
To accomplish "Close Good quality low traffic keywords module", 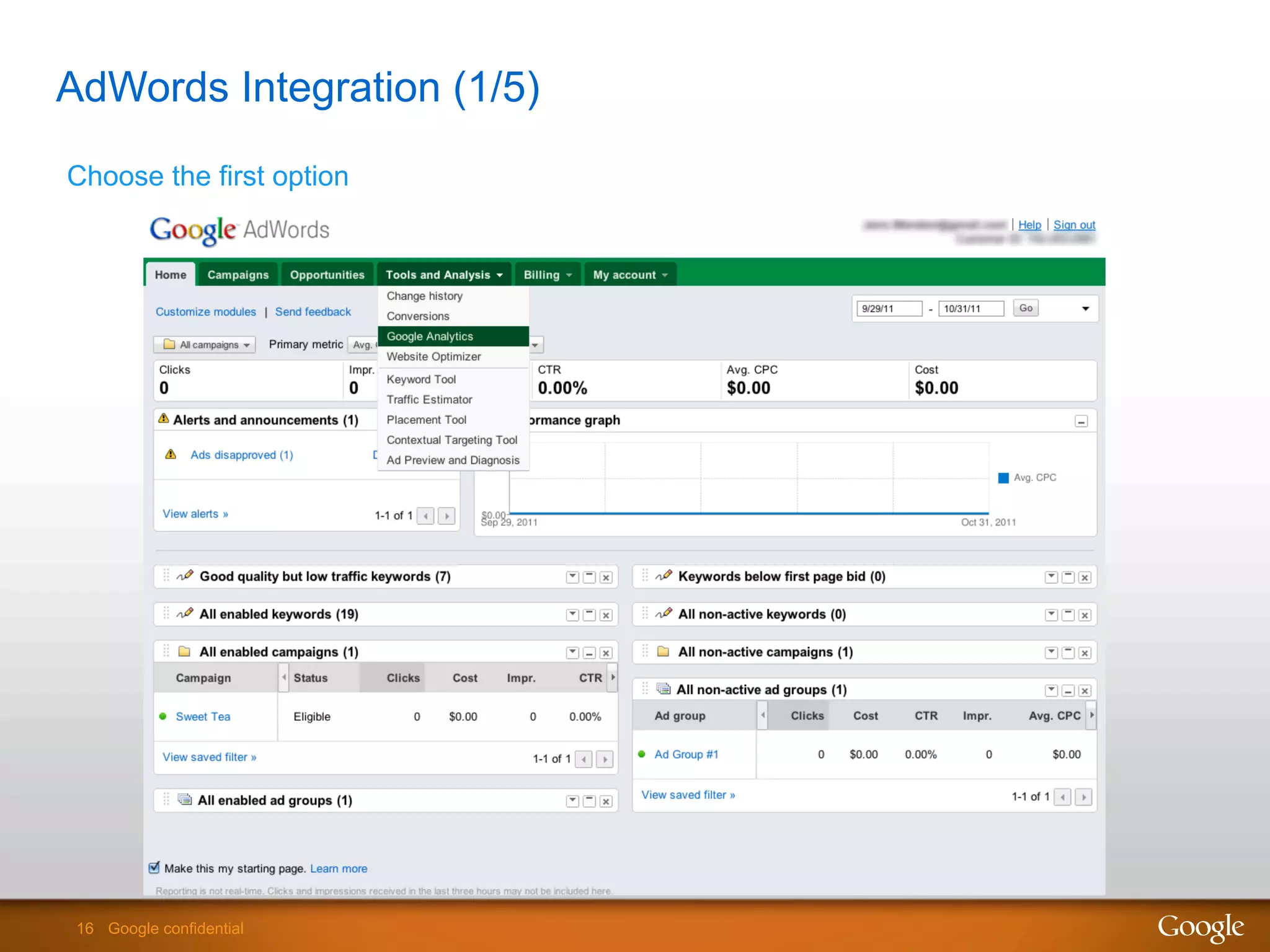I will point(606,577).
